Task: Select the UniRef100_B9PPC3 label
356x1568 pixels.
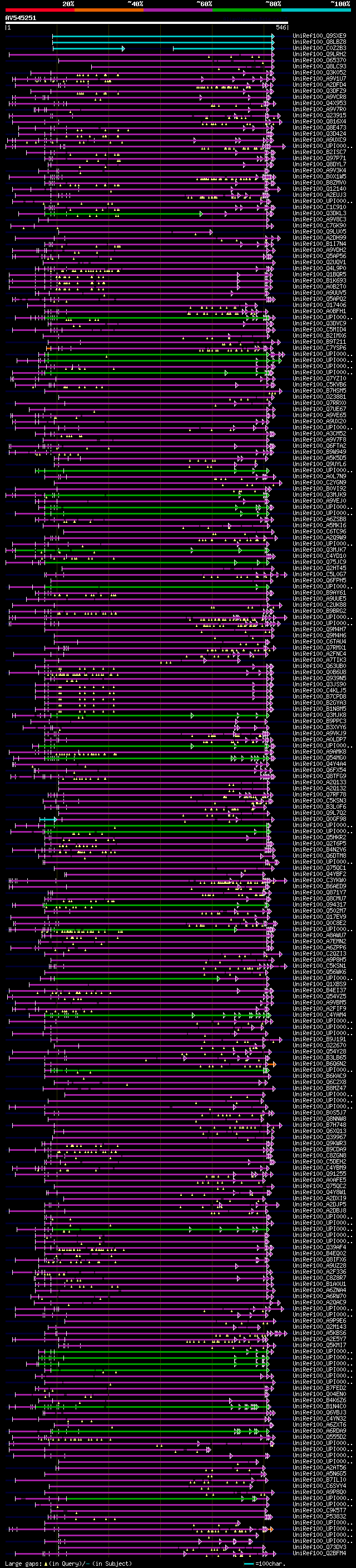Action: (319, 721)
